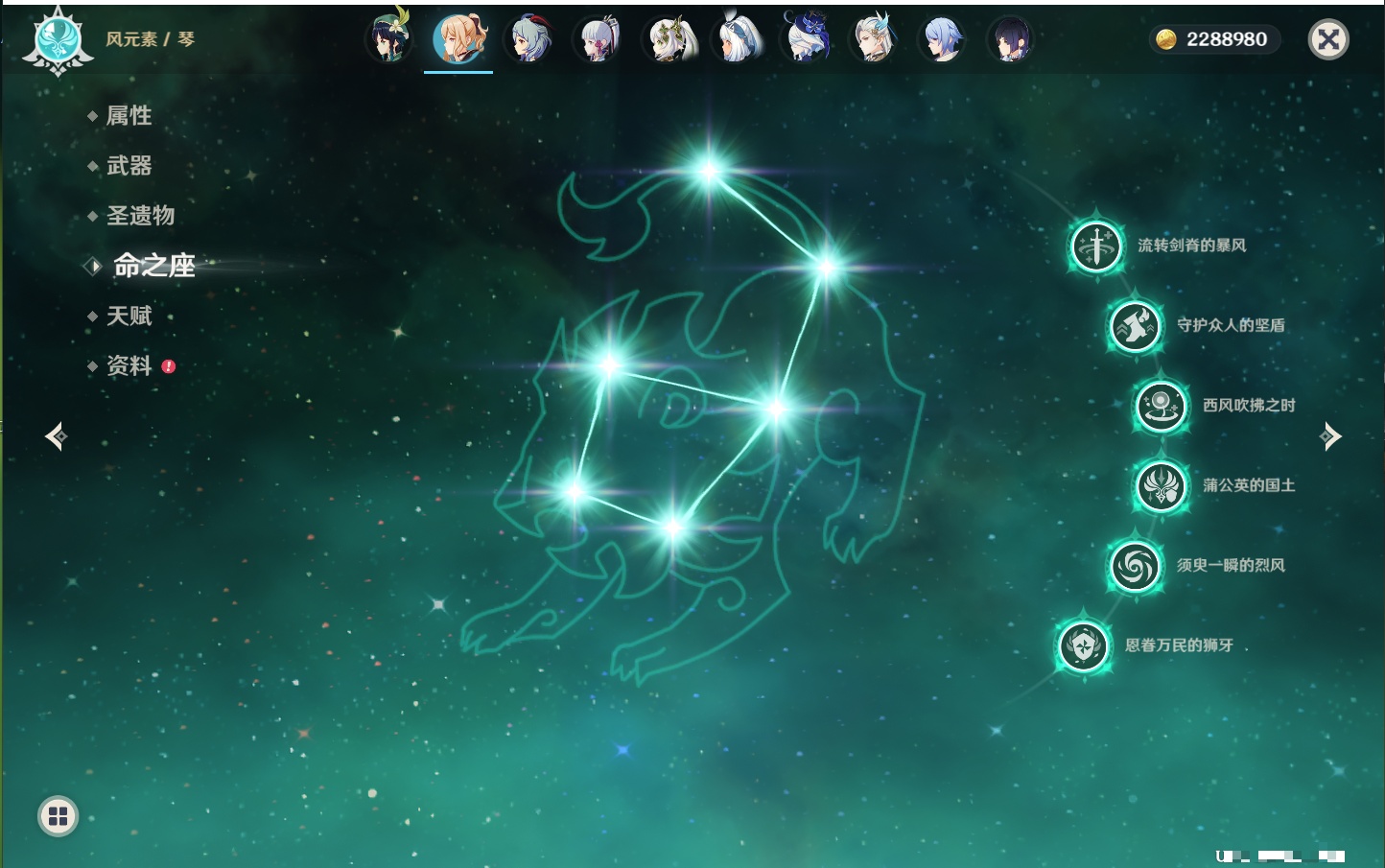Open the 蒲公英的国土 constellation icon
Screen dimensions: 1385x868
tap(1161, 485)
